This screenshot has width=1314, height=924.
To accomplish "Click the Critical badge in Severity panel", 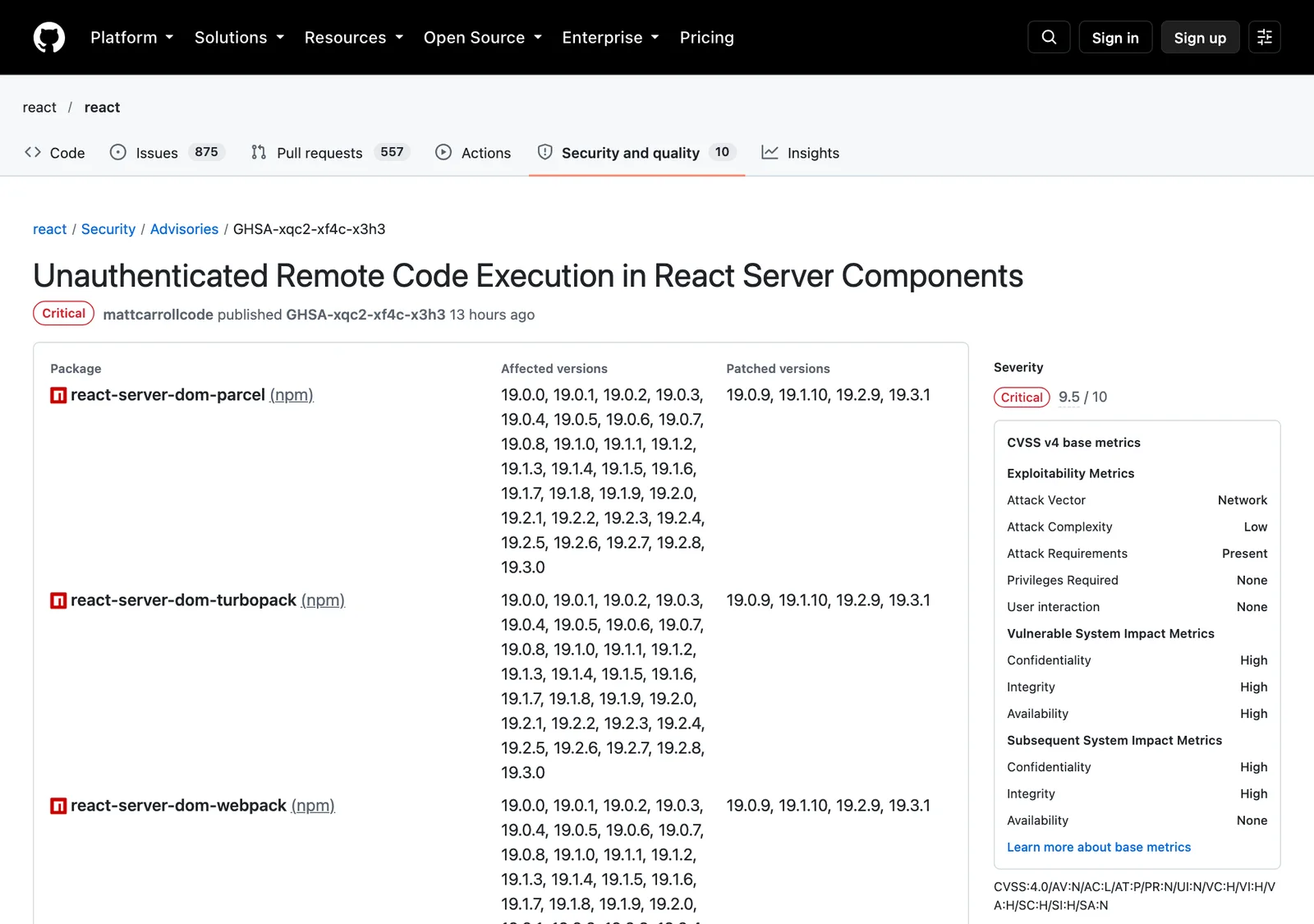I will click(1022, 398).
